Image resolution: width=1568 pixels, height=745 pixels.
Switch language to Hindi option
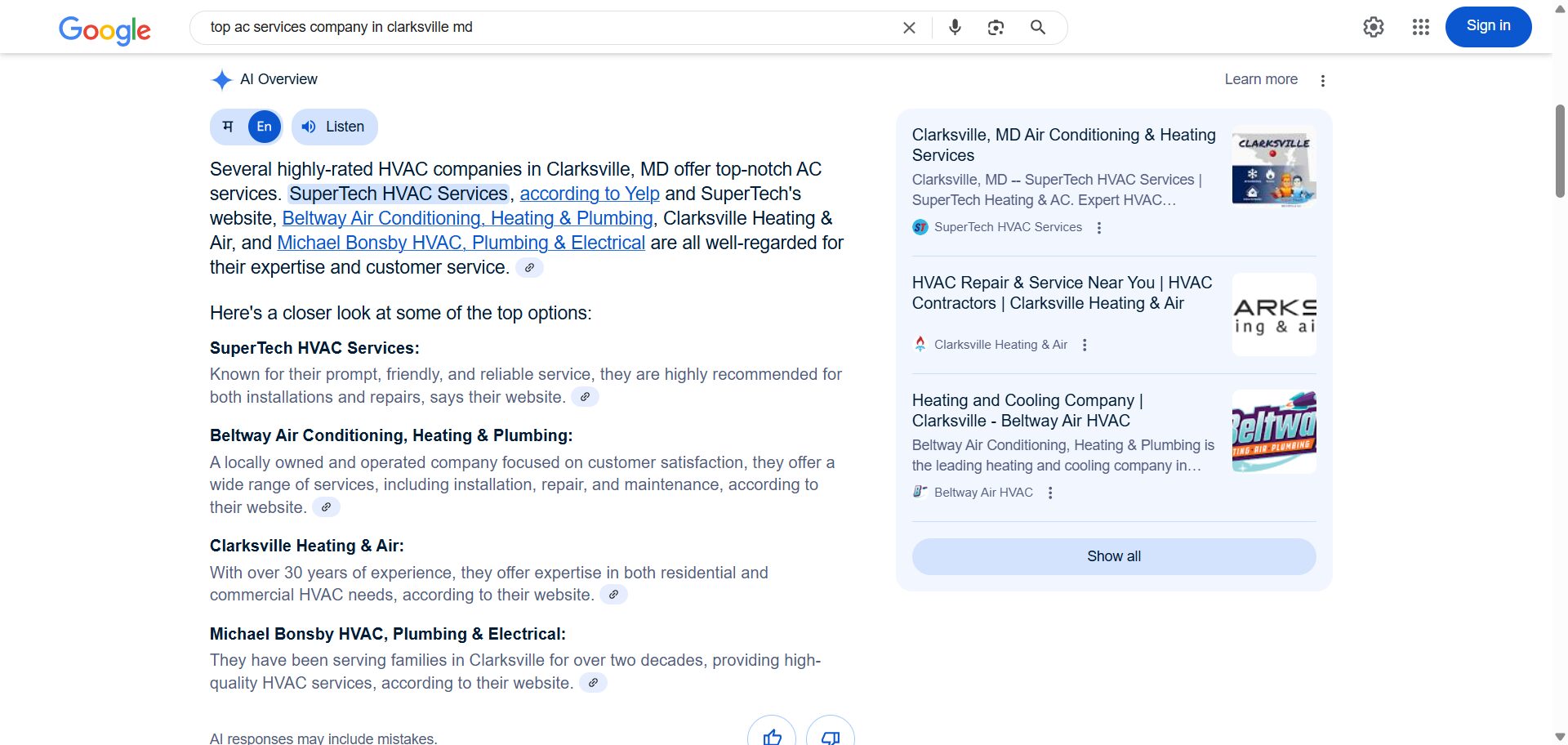228,127
